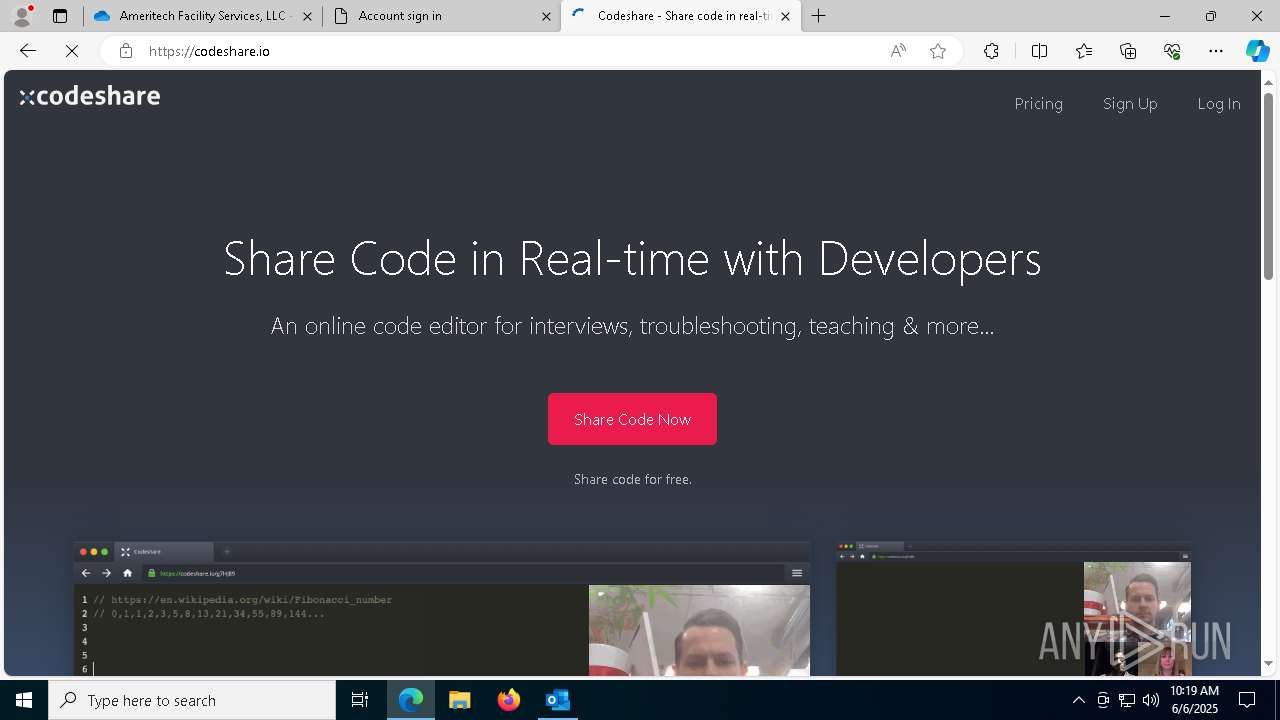
Task: Open the volume control tray icon
Action: [x=1150, y=700]
